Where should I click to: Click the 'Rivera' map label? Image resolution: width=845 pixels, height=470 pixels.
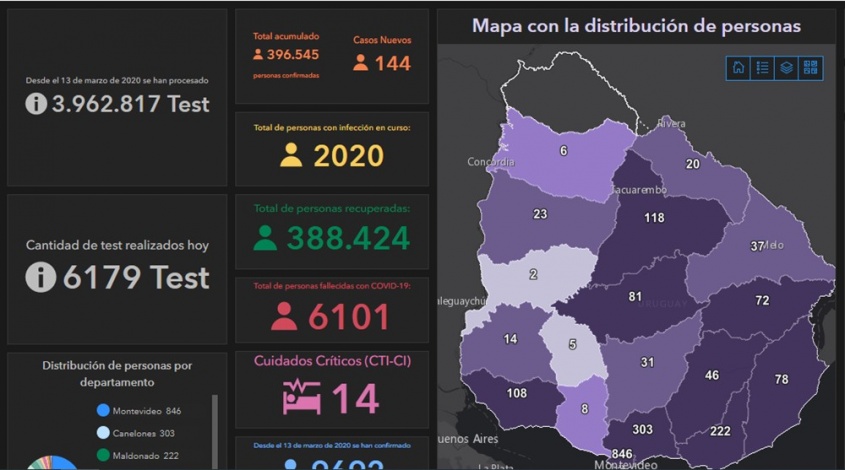[x=671, y=123]
